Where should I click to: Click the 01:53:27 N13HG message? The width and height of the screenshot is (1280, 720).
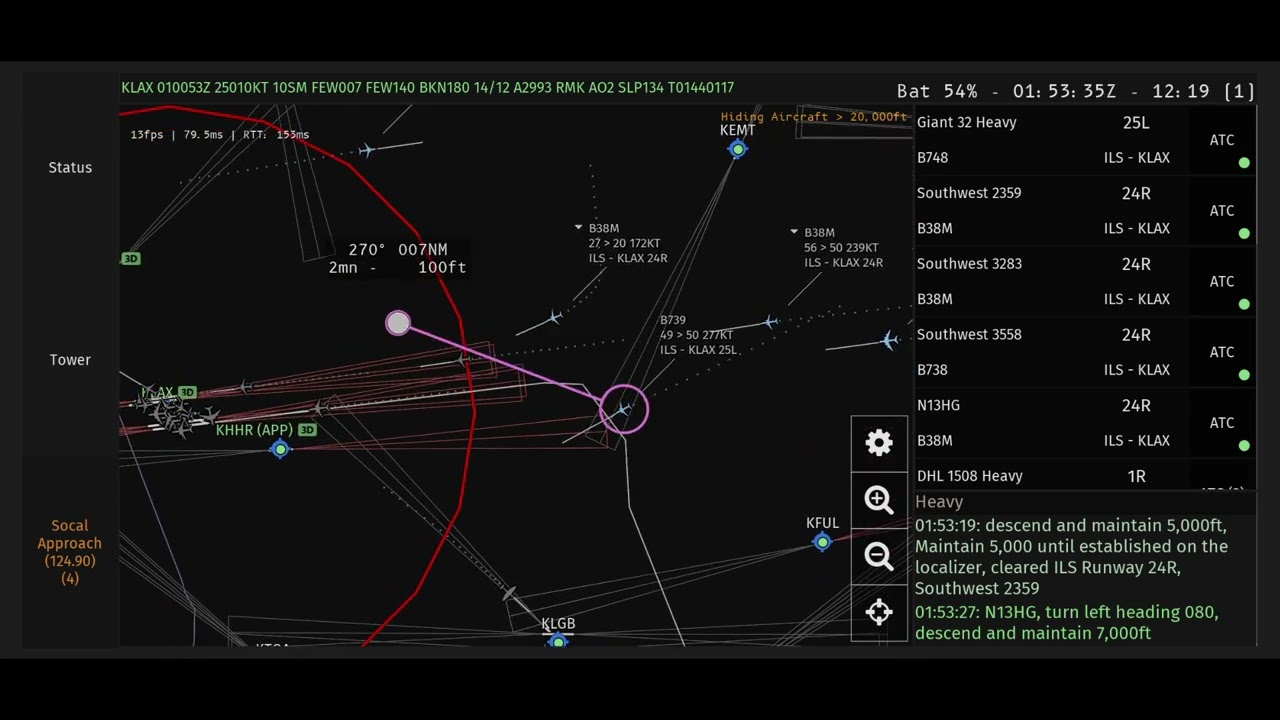[x=1066, y=622]
